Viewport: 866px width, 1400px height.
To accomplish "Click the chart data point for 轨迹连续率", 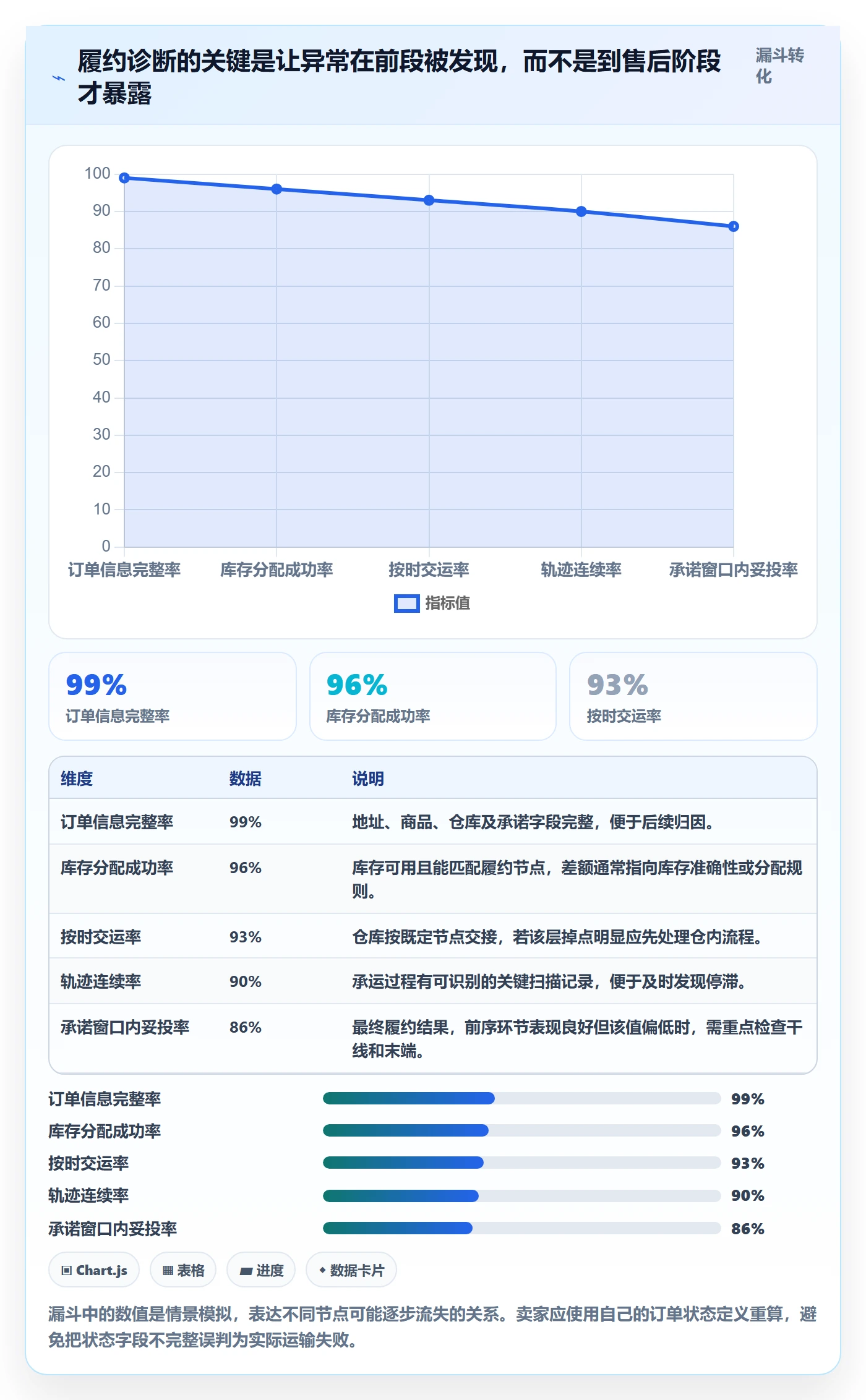I will (581, 211).
